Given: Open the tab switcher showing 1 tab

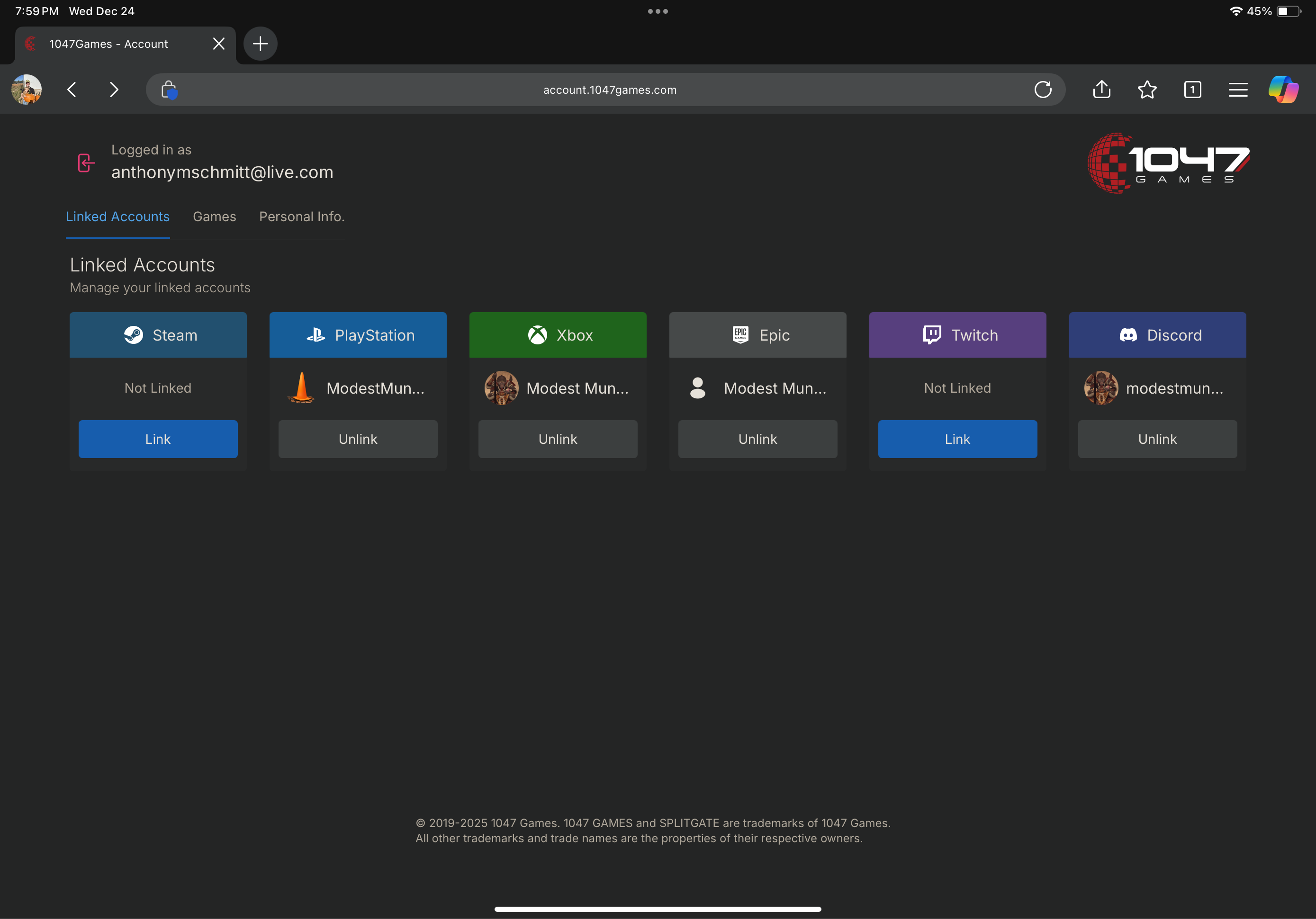Looking at the screenshot, I should coord(1193,90).
